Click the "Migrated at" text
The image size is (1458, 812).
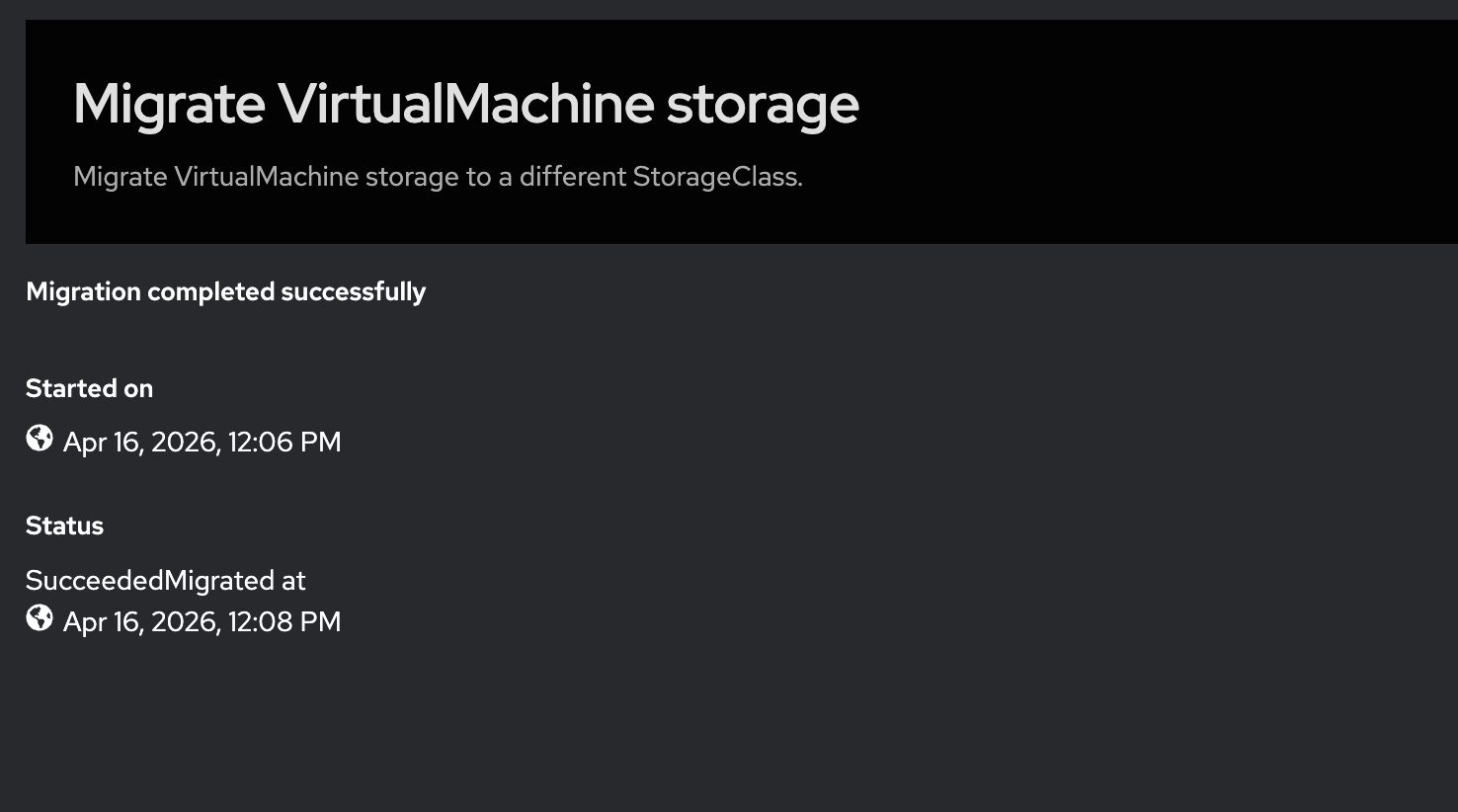point(235,580)
